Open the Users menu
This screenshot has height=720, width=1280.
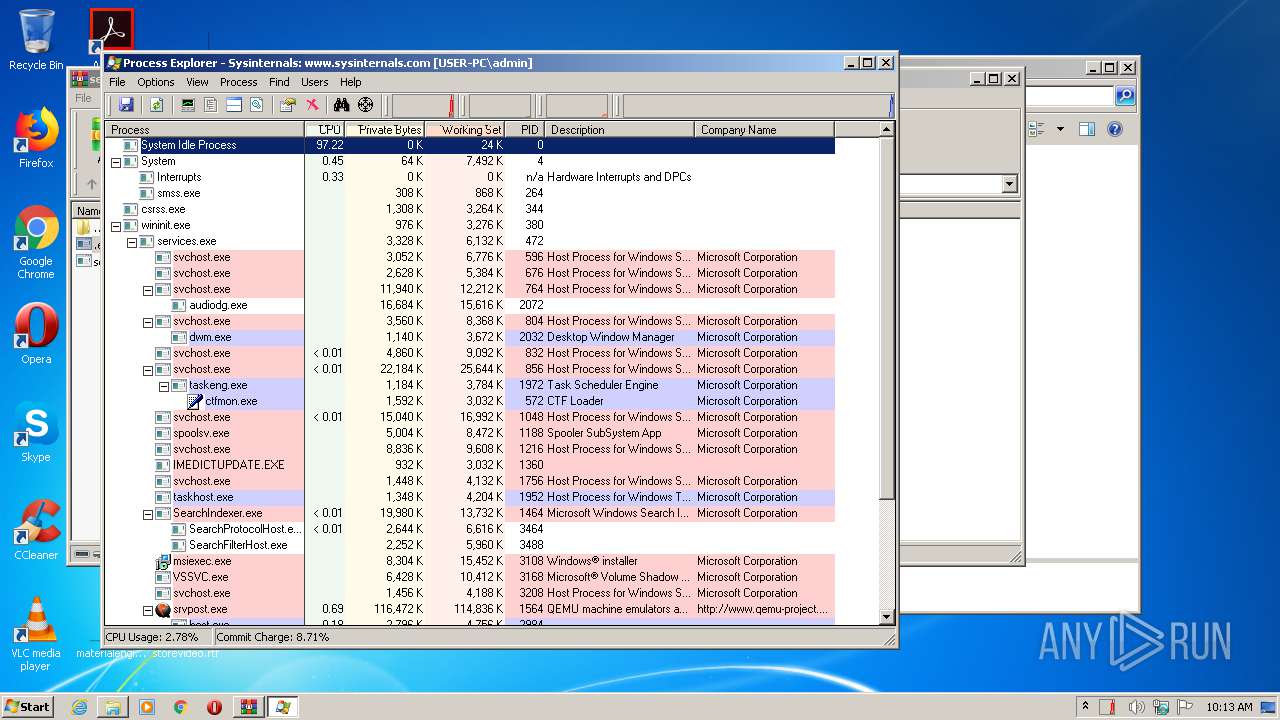pos(314,82)
